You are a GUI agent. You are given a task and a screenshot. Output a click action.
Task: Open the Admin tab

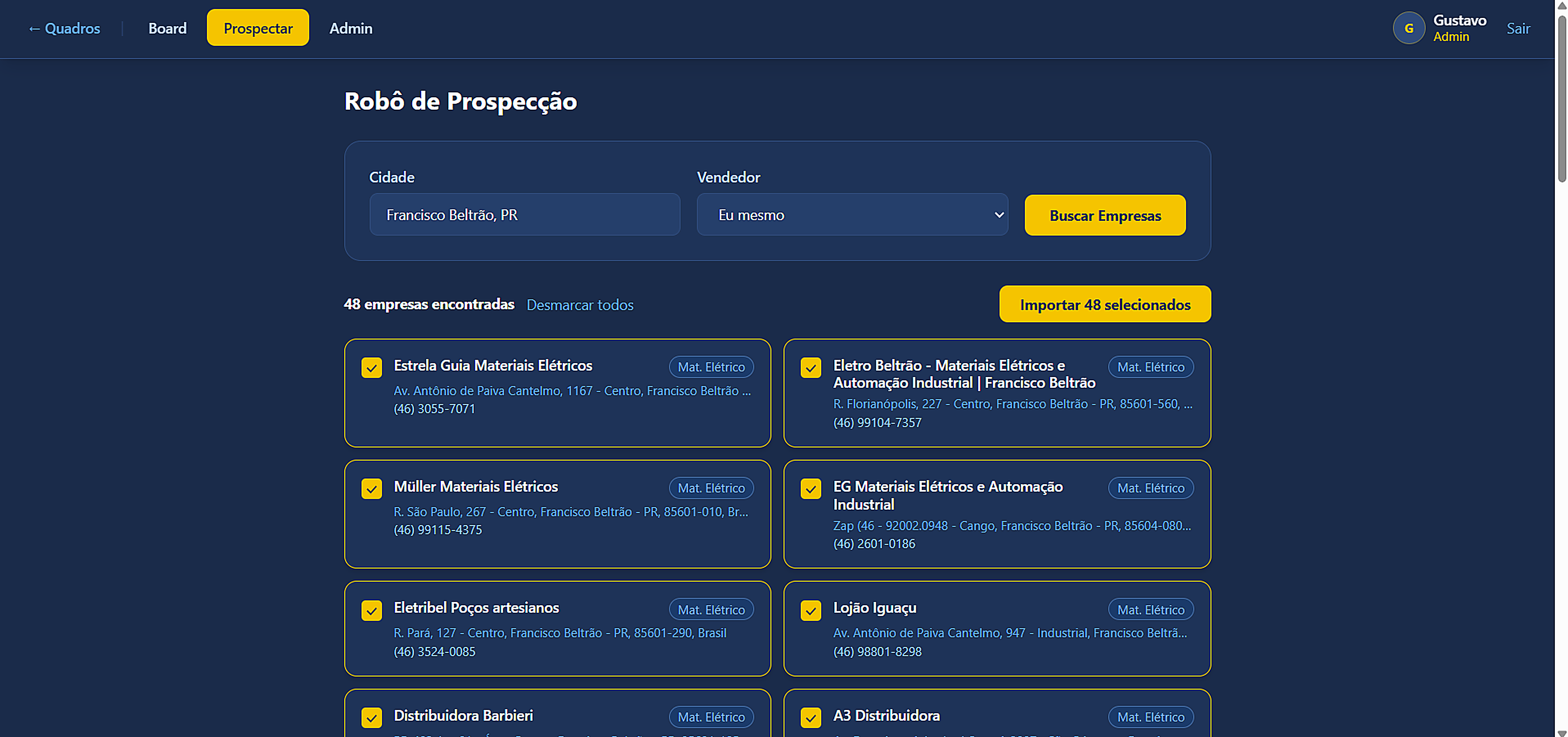[x=350, y=28]
